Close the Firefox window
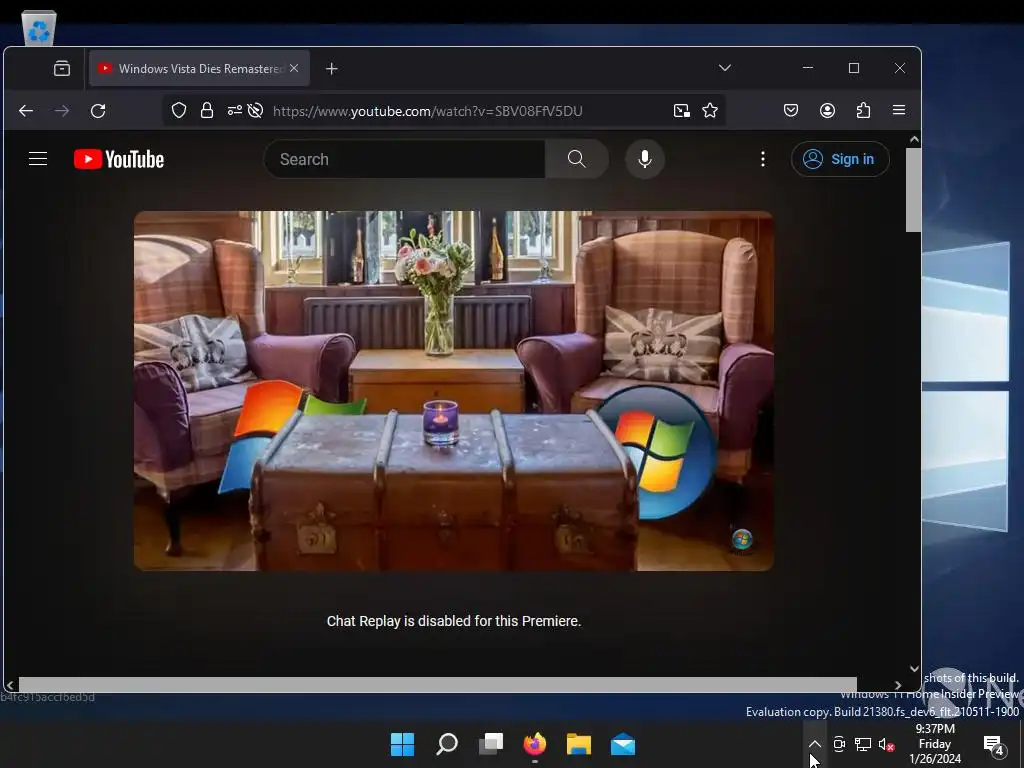Viewport: 1024px width, 768px height. point(900,68)
